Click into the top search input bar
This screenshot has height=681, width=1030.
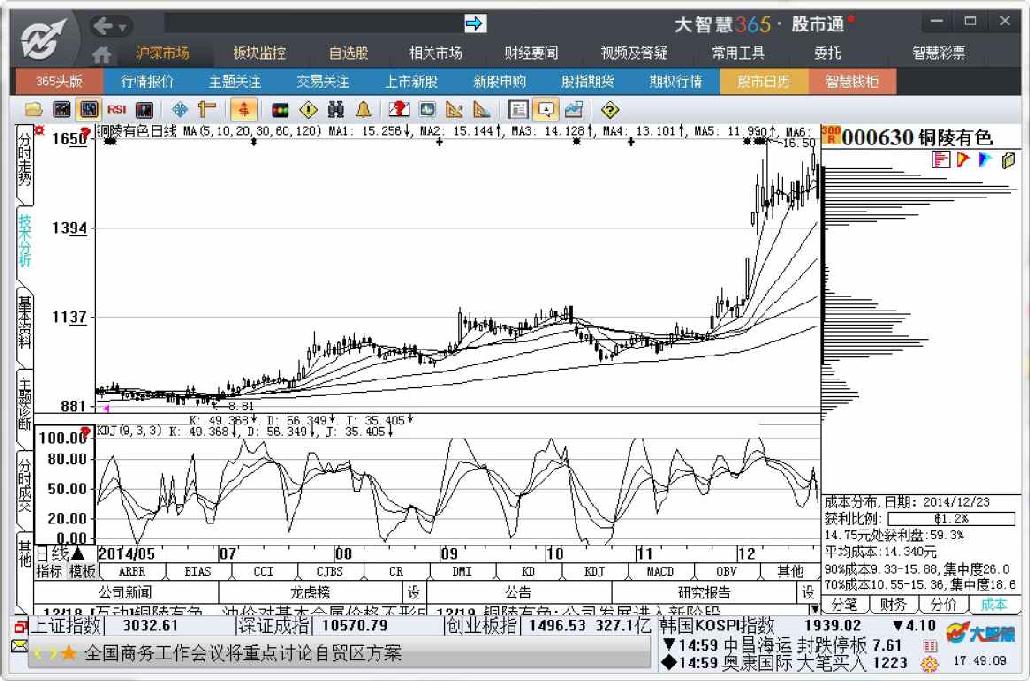[313, 24]
